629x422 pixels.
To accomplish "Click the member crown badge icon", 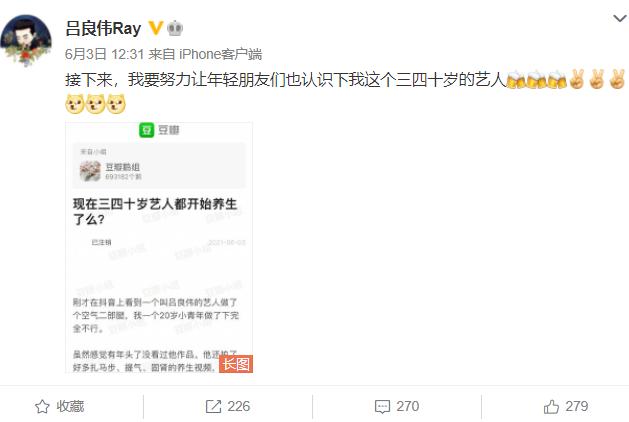I will 174,28.
